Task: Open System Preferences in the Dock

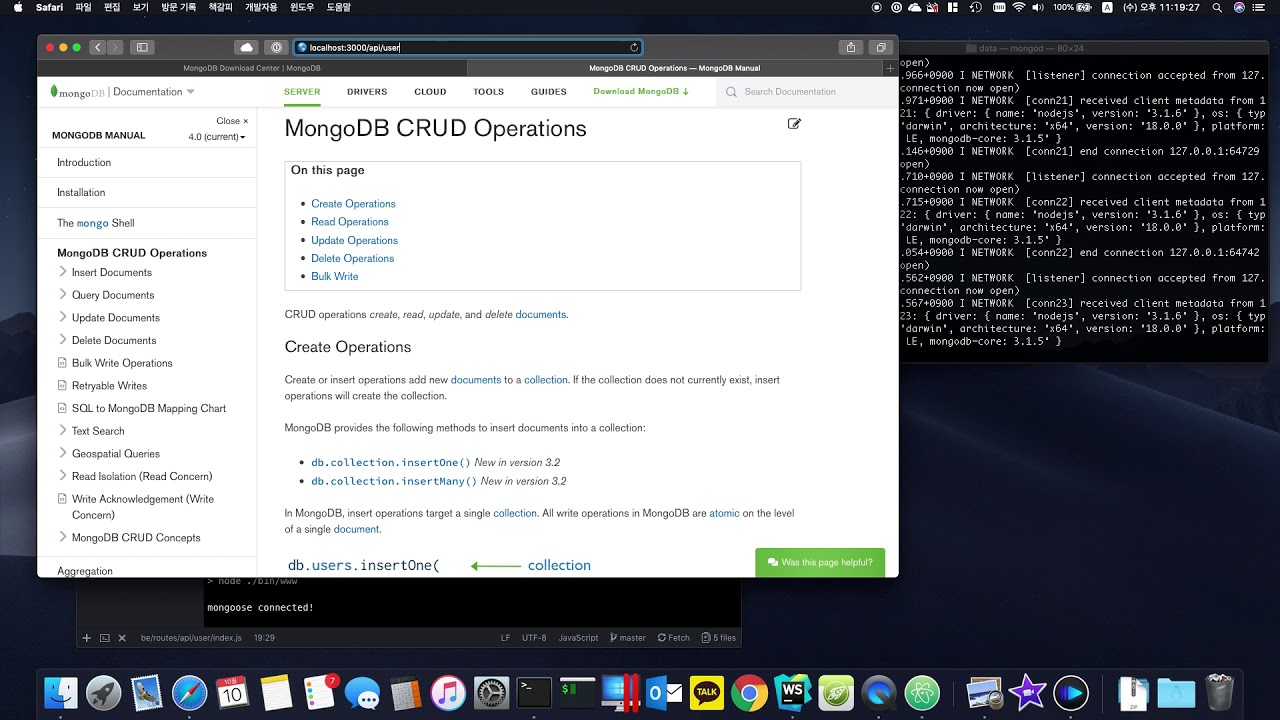Action: point(491,692)
